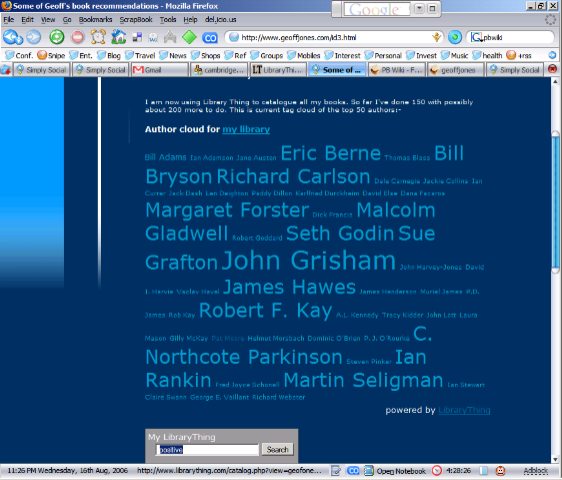Open the floating Google toolbar dropdown arrow
Screen dimensions: 562x480
click(x=419, y=9)
